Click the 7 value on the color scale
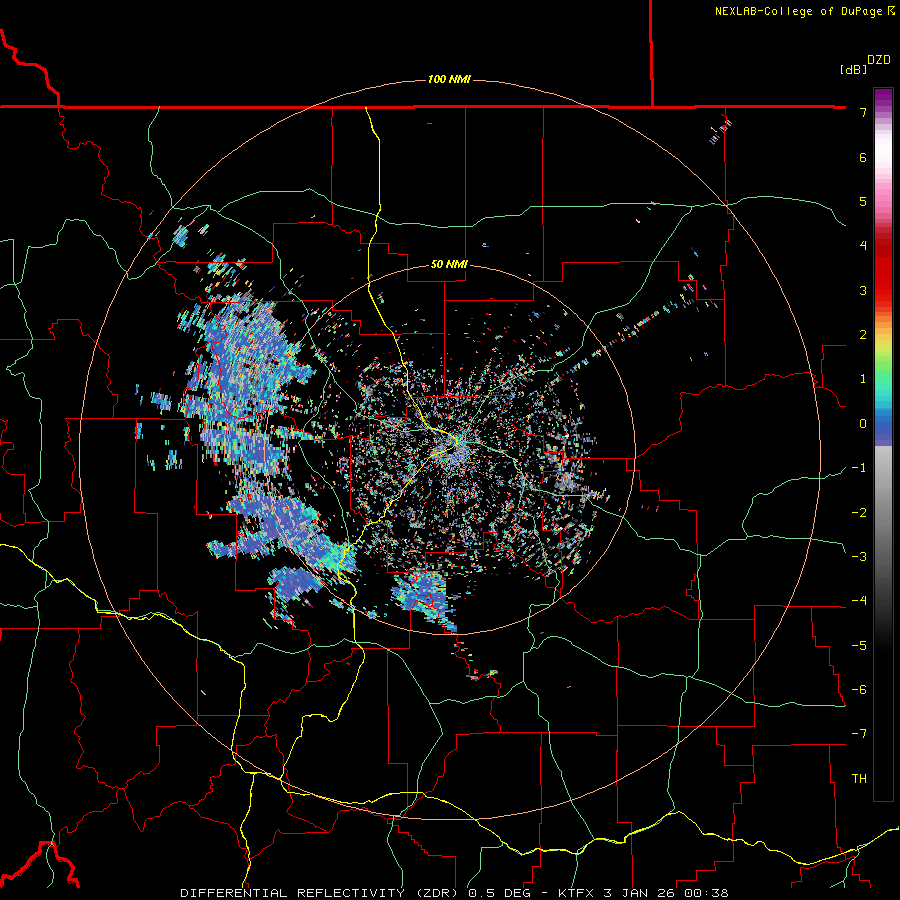 (x=863, y=112)
